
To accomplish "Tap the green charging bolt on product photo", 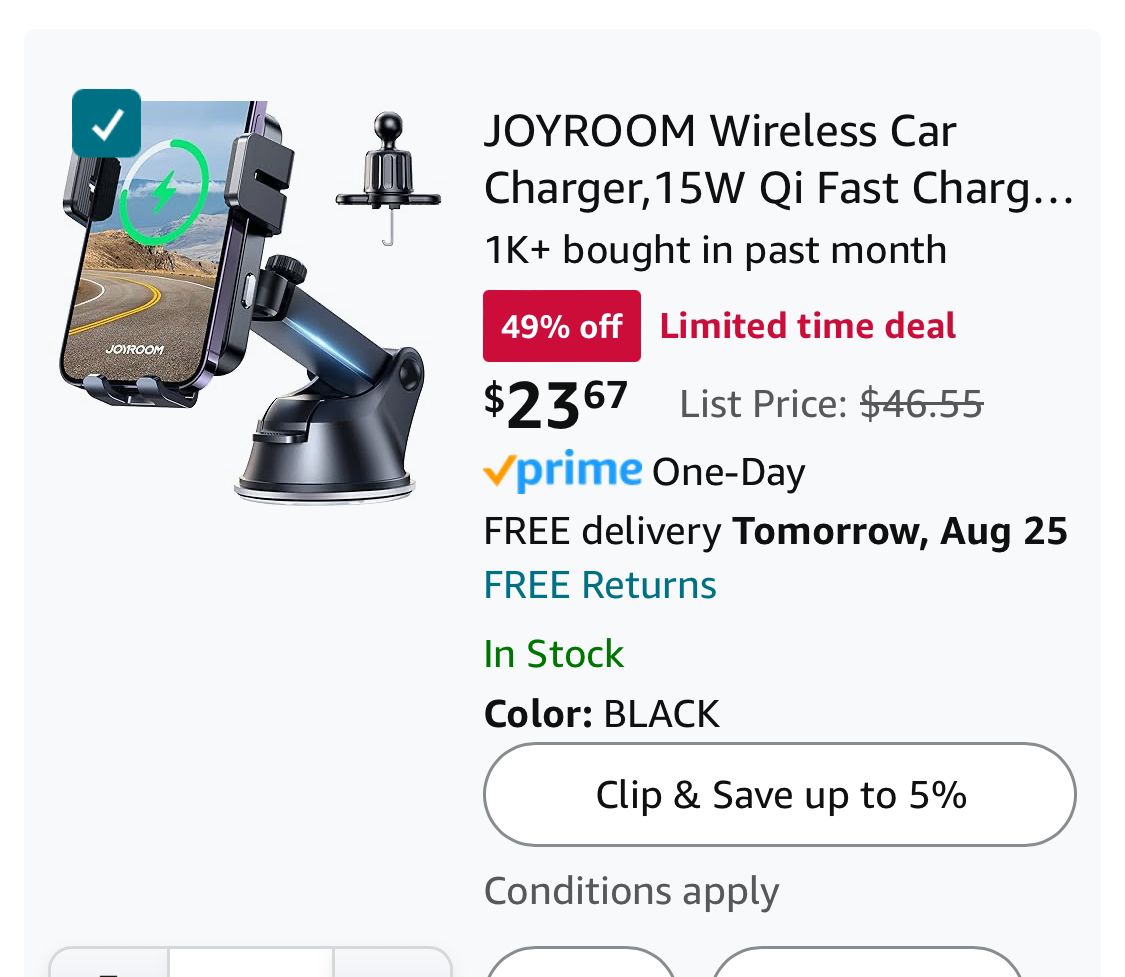I will pyautogui.click(x=164, y=189).
